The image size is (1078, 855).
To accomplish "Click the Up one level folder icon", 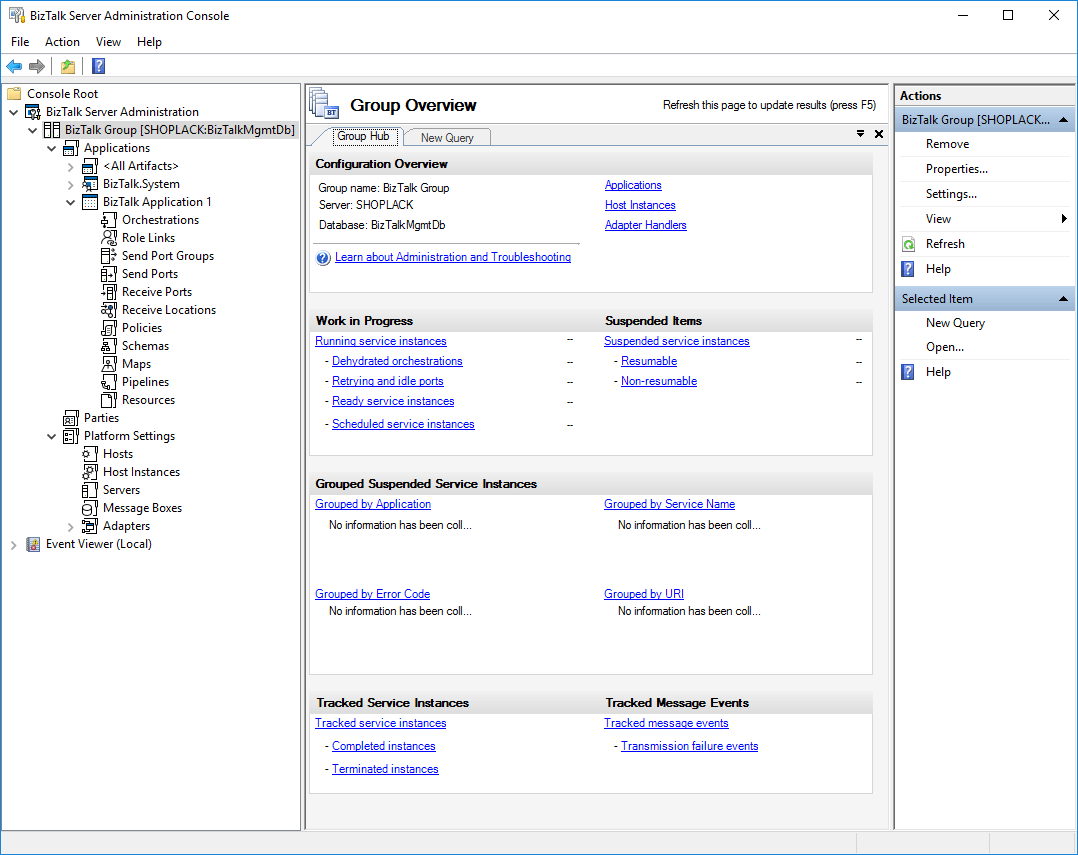I will pyautogui.click(x=67, y=66).
